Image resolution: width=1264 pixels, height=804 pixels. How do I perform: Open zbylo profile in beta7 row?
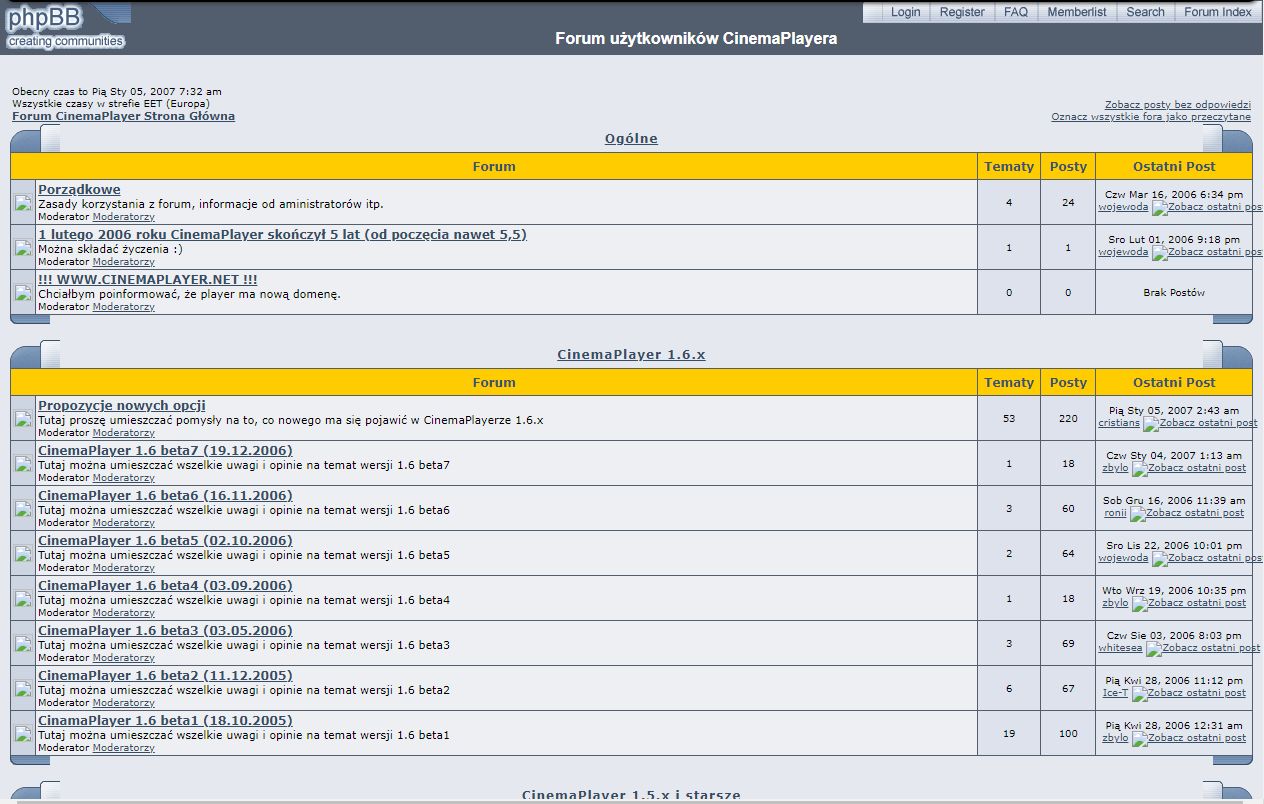tap(1115, 467)
